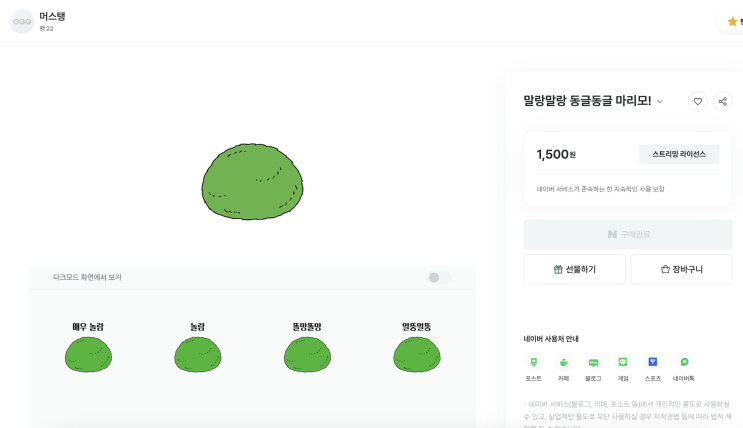
Task: Toggle the dark mode preview switch
Action: [x=439, y=277]
